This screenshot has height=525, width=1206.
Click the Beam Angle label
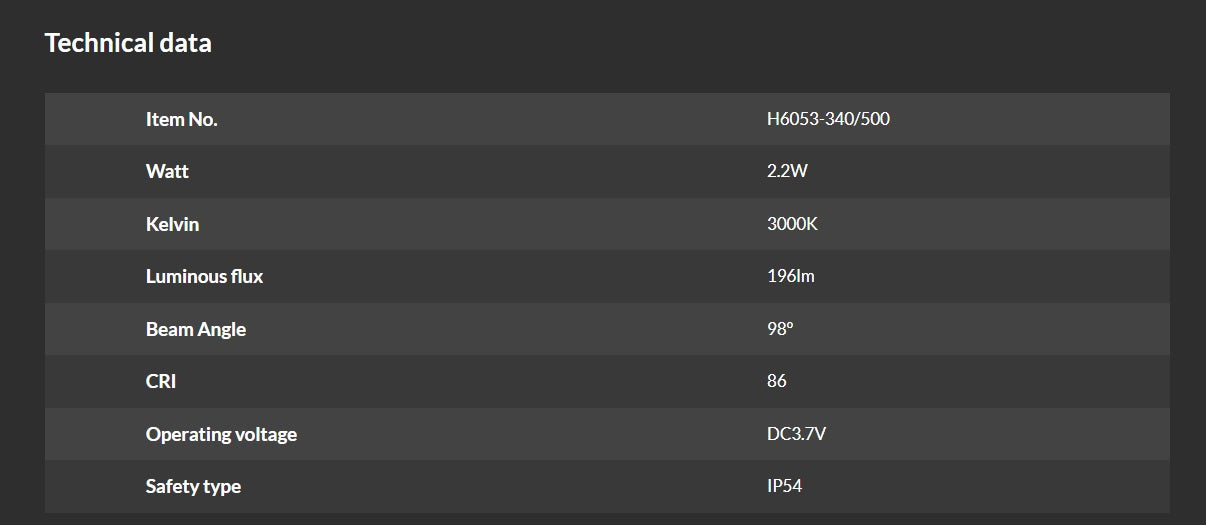[x=195, y=329]
